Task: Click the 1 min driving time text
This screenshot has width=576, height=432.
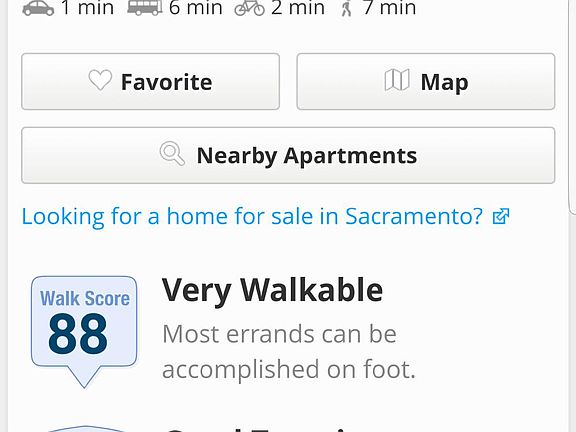Action: (x=87, y=8)
